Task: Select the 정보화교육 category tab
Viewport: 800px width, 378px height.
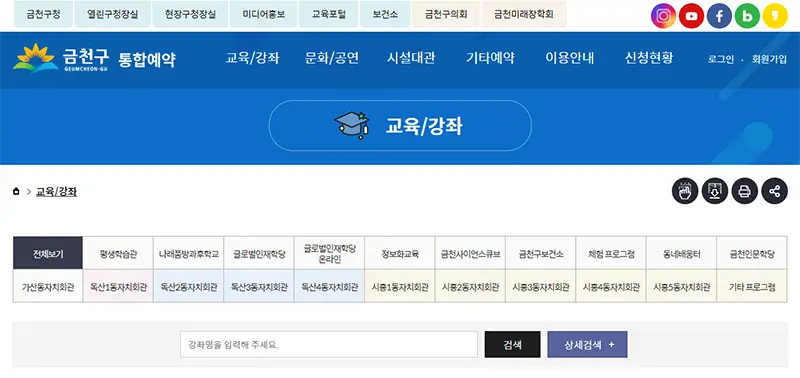Action: (400, 253)
